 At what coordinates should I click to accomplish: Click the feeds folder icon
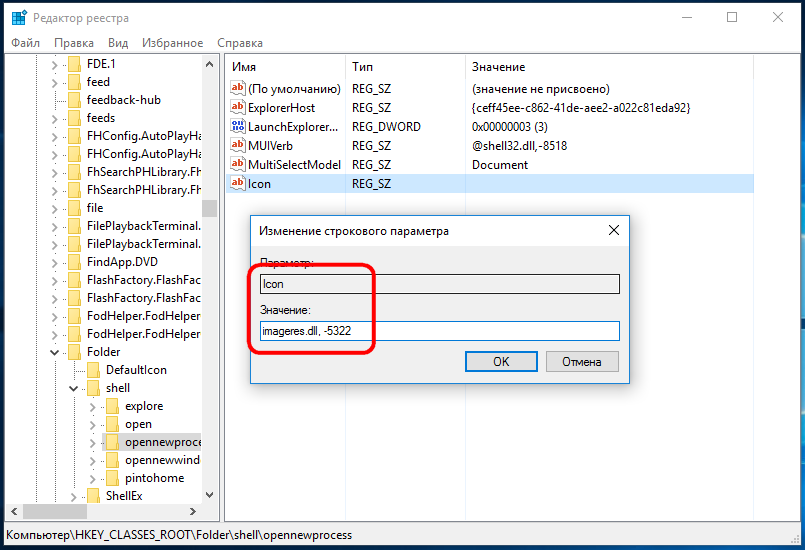tap(74, 118)
